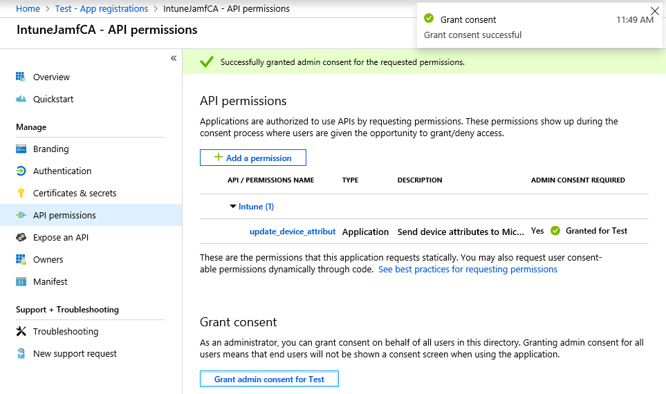Viewport: 666px width, 394px height.
Task: Click the Troubleshooting wrench icon
Action: coord(21,331)
